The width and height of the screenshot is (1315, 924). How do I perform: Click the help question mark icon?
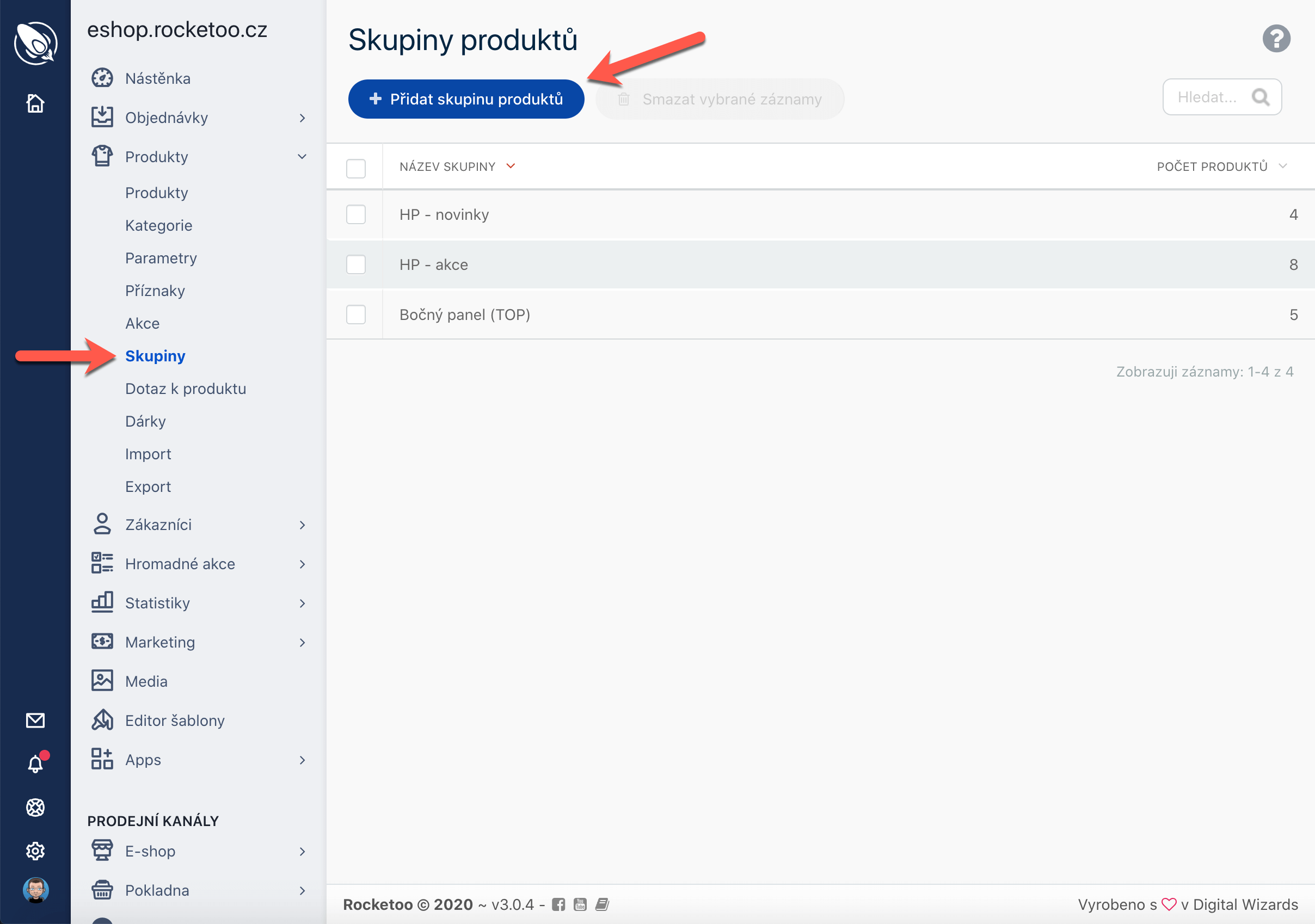point(1275,39)
